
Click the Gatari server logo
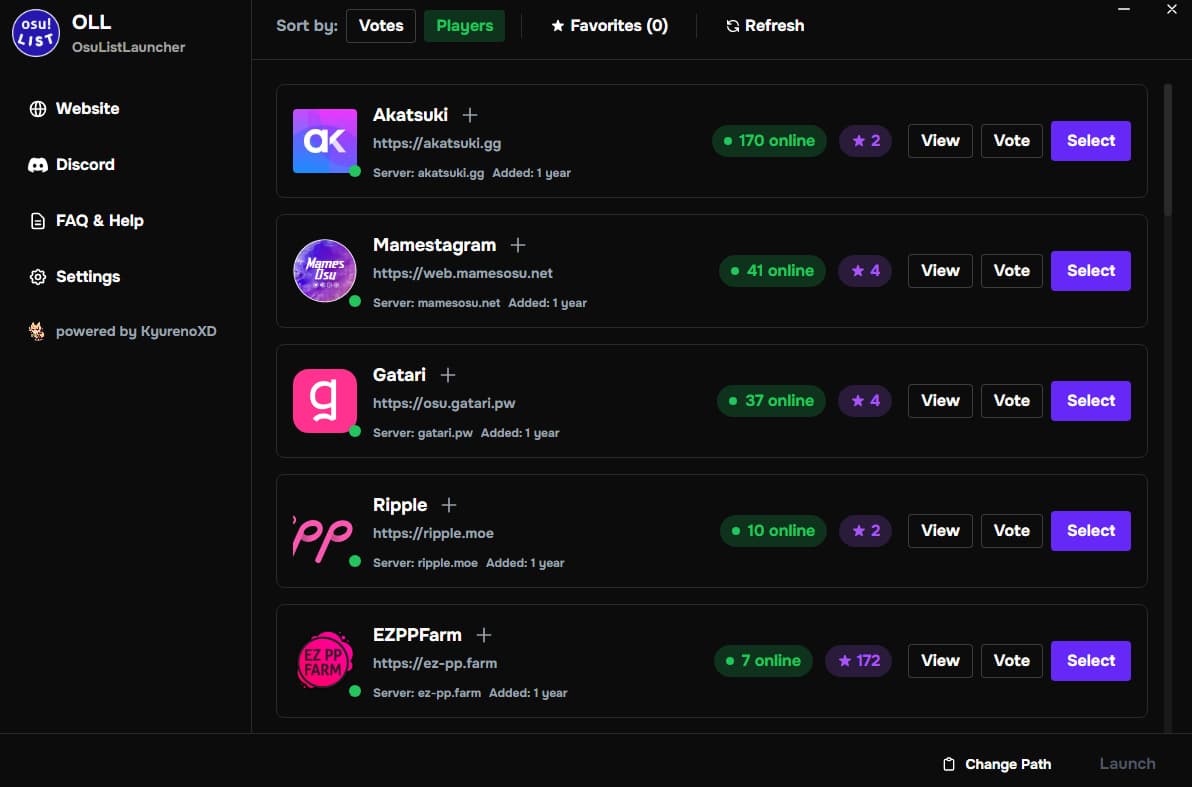pos(324,401)
